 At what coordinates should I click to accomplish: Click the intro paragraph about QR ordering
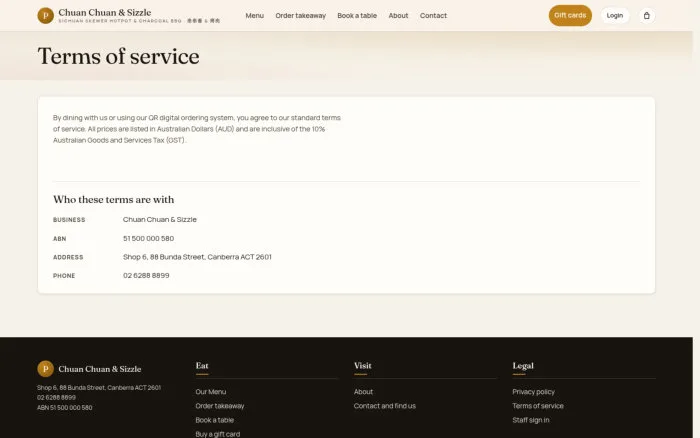[x=196, y=129]
